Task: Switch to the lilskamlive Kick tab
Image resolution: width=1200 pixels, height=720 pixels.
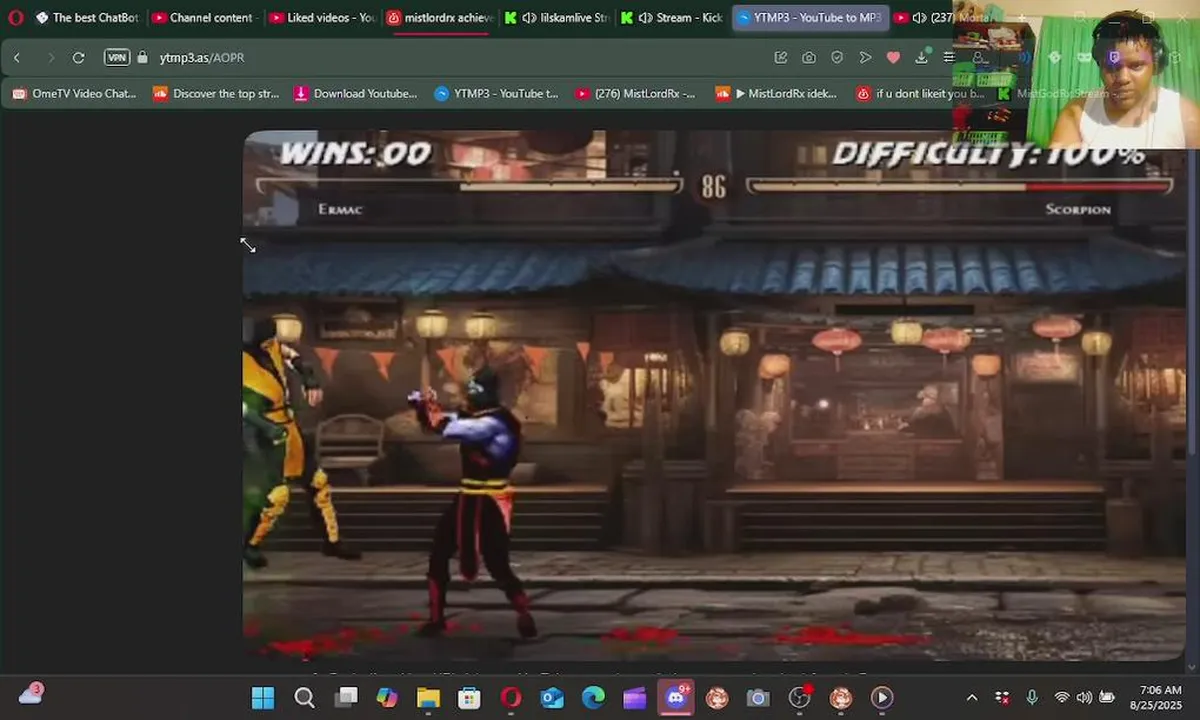Action: coord(557,18)
